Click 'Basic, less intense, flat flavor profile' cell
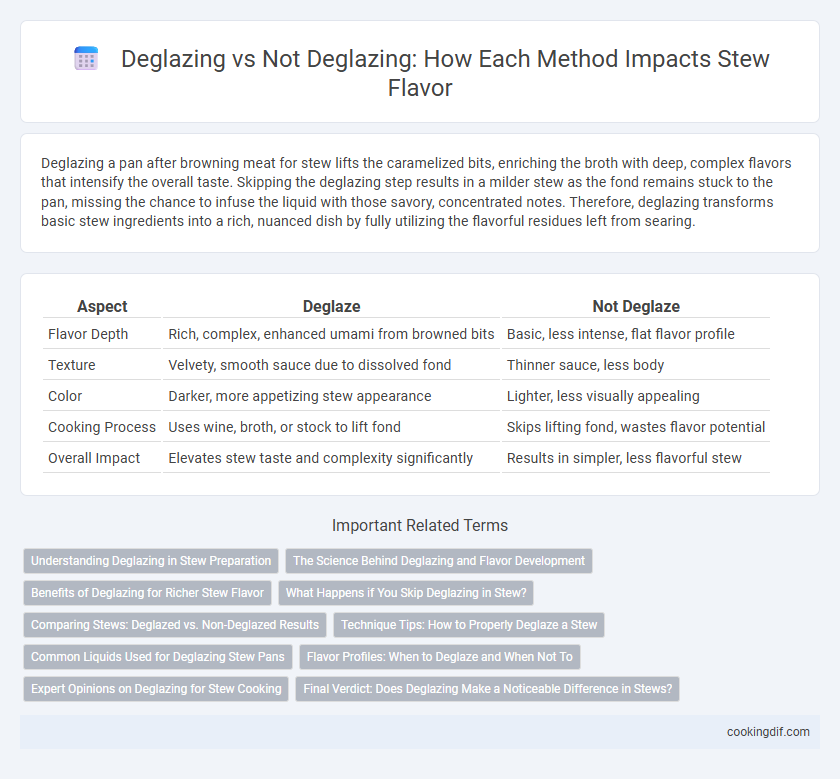This screenshot has height=779, width=840. tap(636, 334)
